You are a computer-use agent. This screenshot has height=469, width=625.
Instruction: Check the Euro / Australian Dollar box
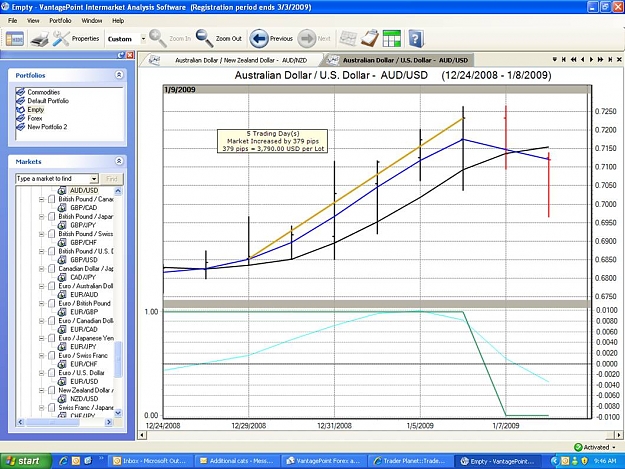click(x=51, y=286)
